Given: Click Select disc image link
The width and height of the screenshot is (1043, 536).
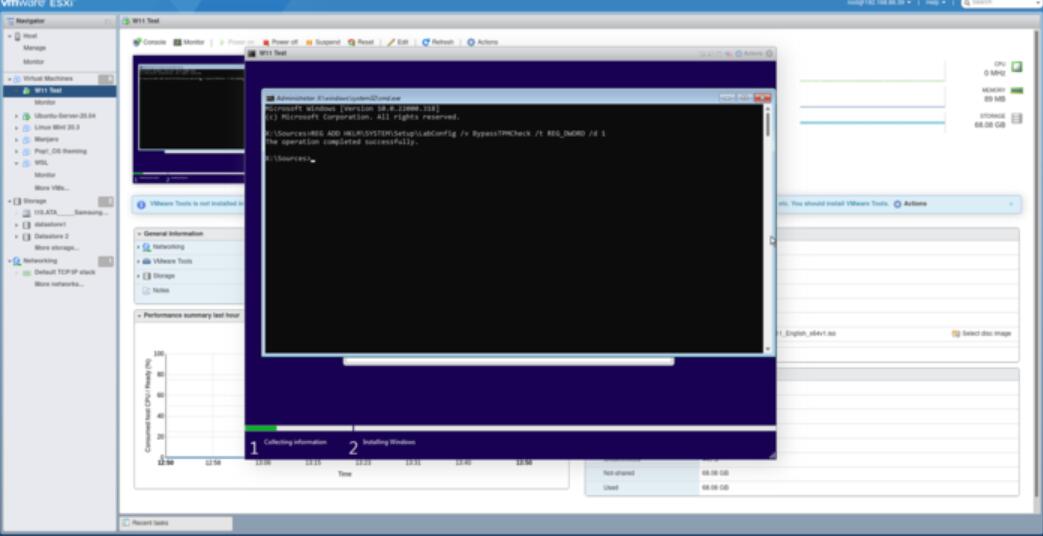Looking at the screenshot, I should [981, 333].
